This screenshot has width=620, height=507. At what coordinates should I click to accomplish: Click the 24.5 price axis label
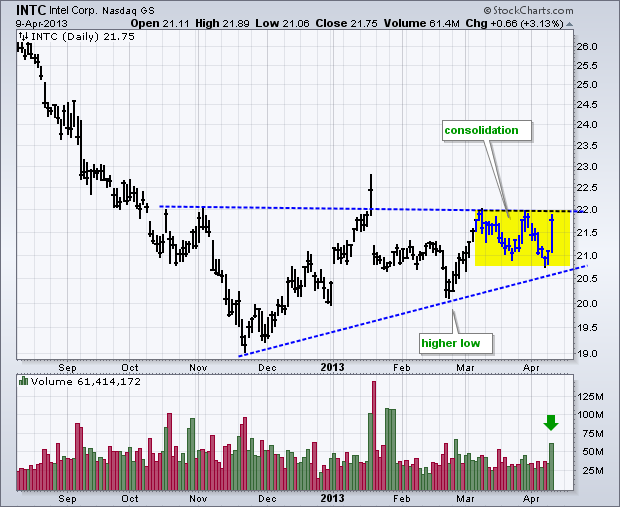pos(587,105)
